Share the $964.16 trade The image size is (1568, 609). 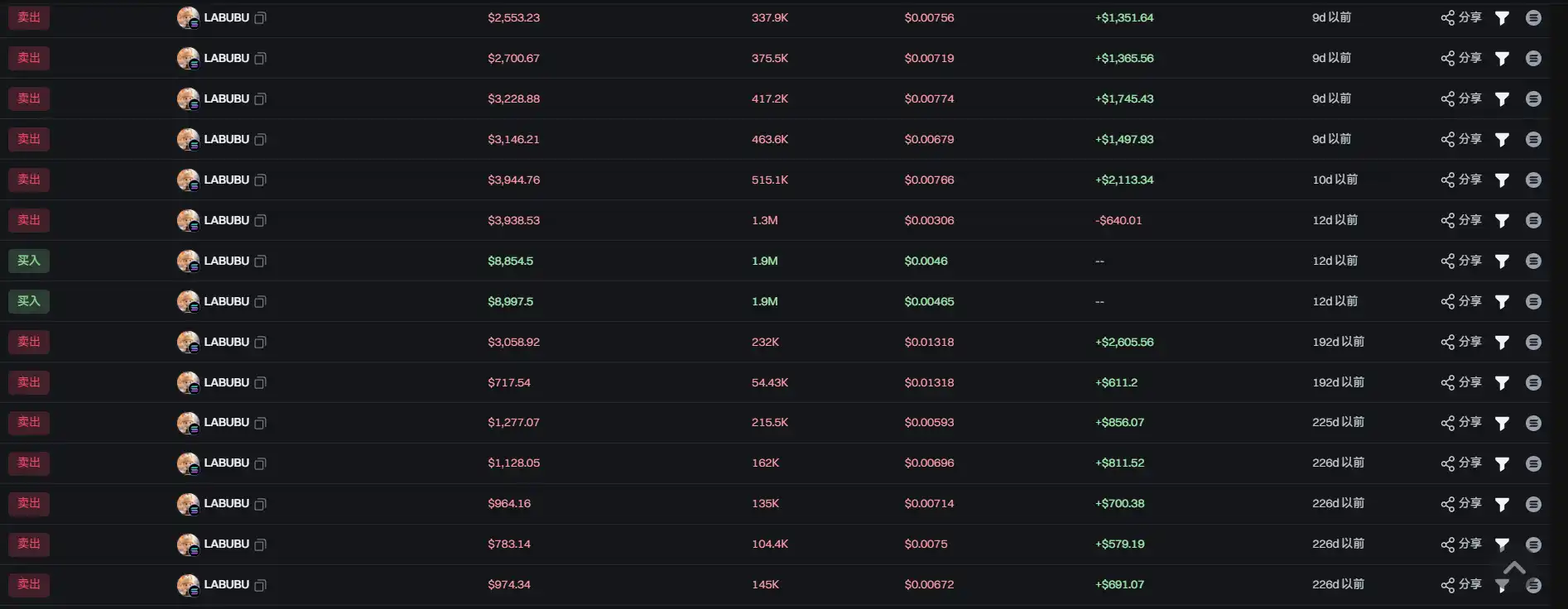coord(1461,503)
